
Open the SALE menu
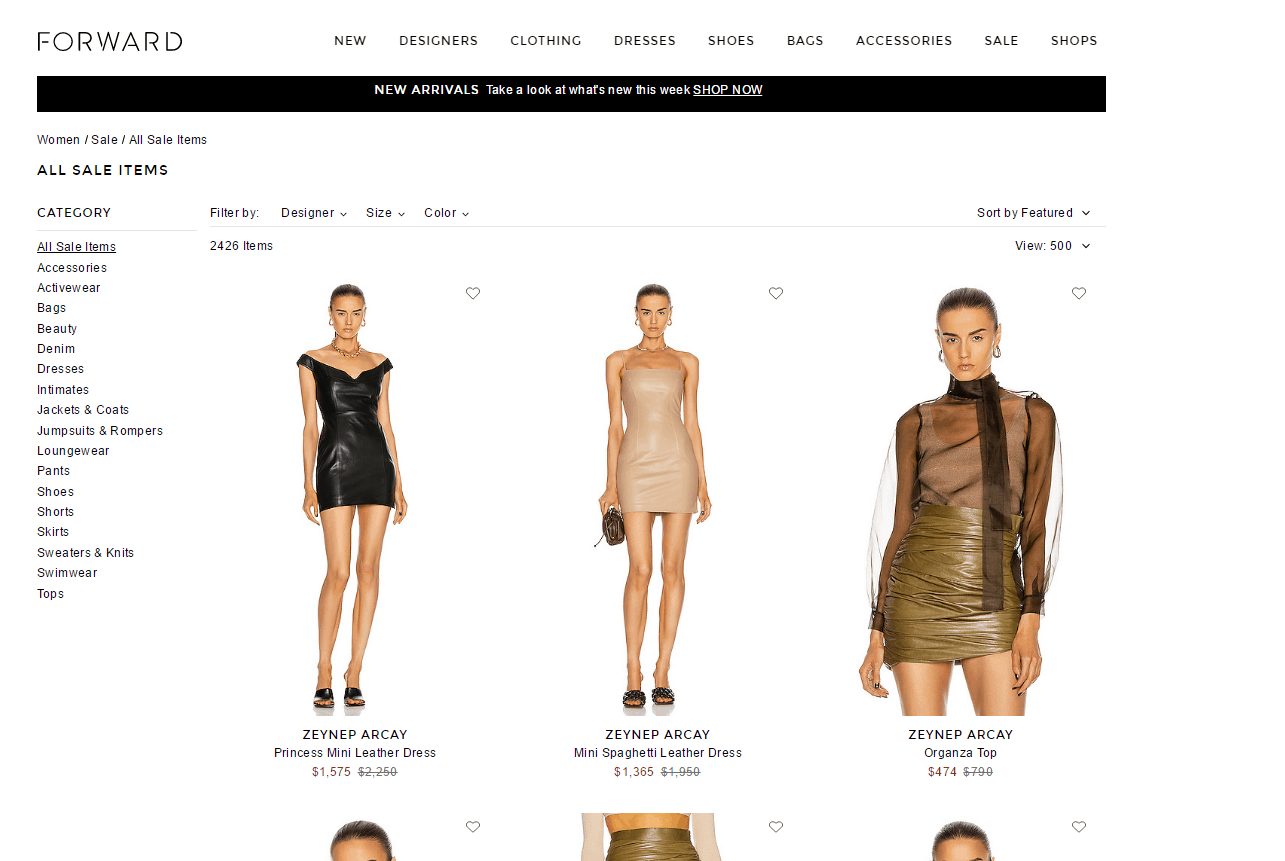coord(1001,41)
